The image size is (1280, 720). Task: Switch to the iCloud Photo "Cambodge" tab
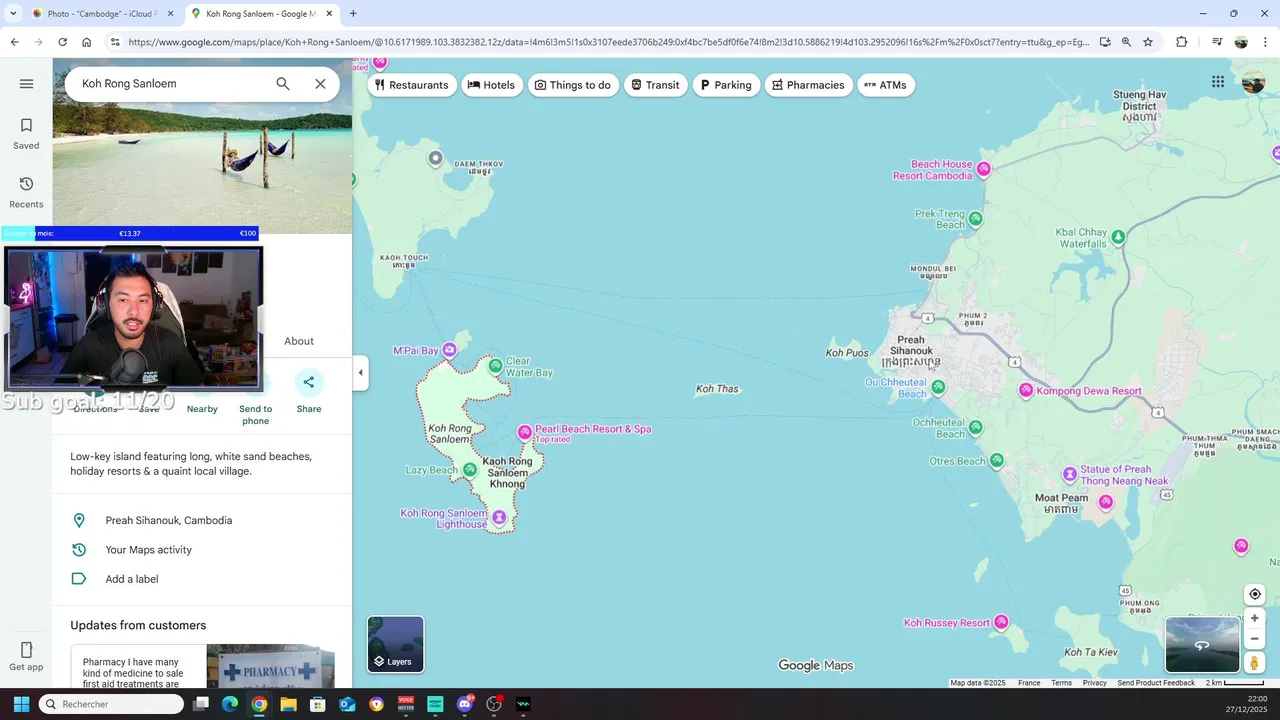point(100,14)
